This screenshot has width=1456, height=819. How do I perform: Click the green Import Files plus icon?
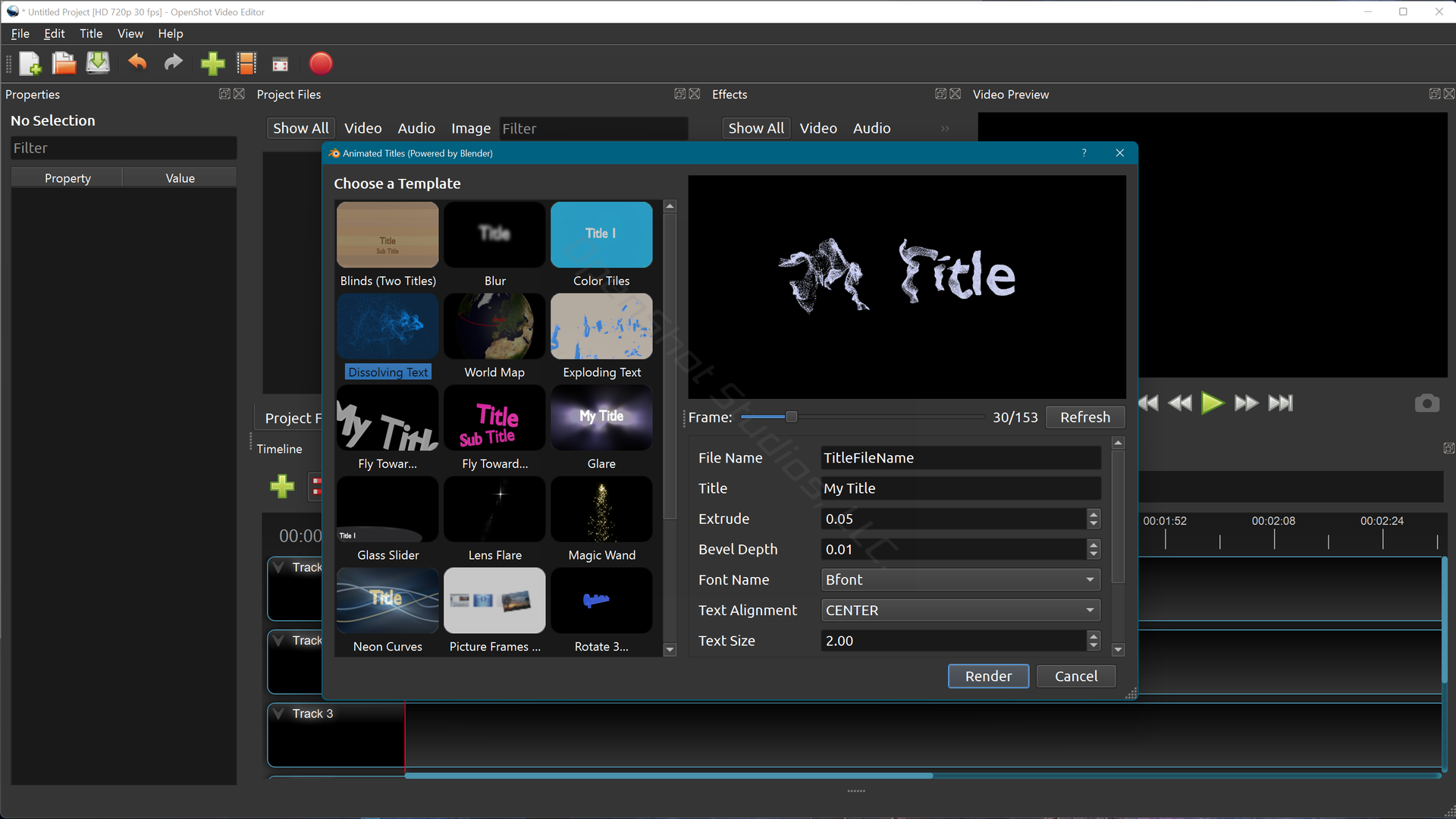pos(212,64)
